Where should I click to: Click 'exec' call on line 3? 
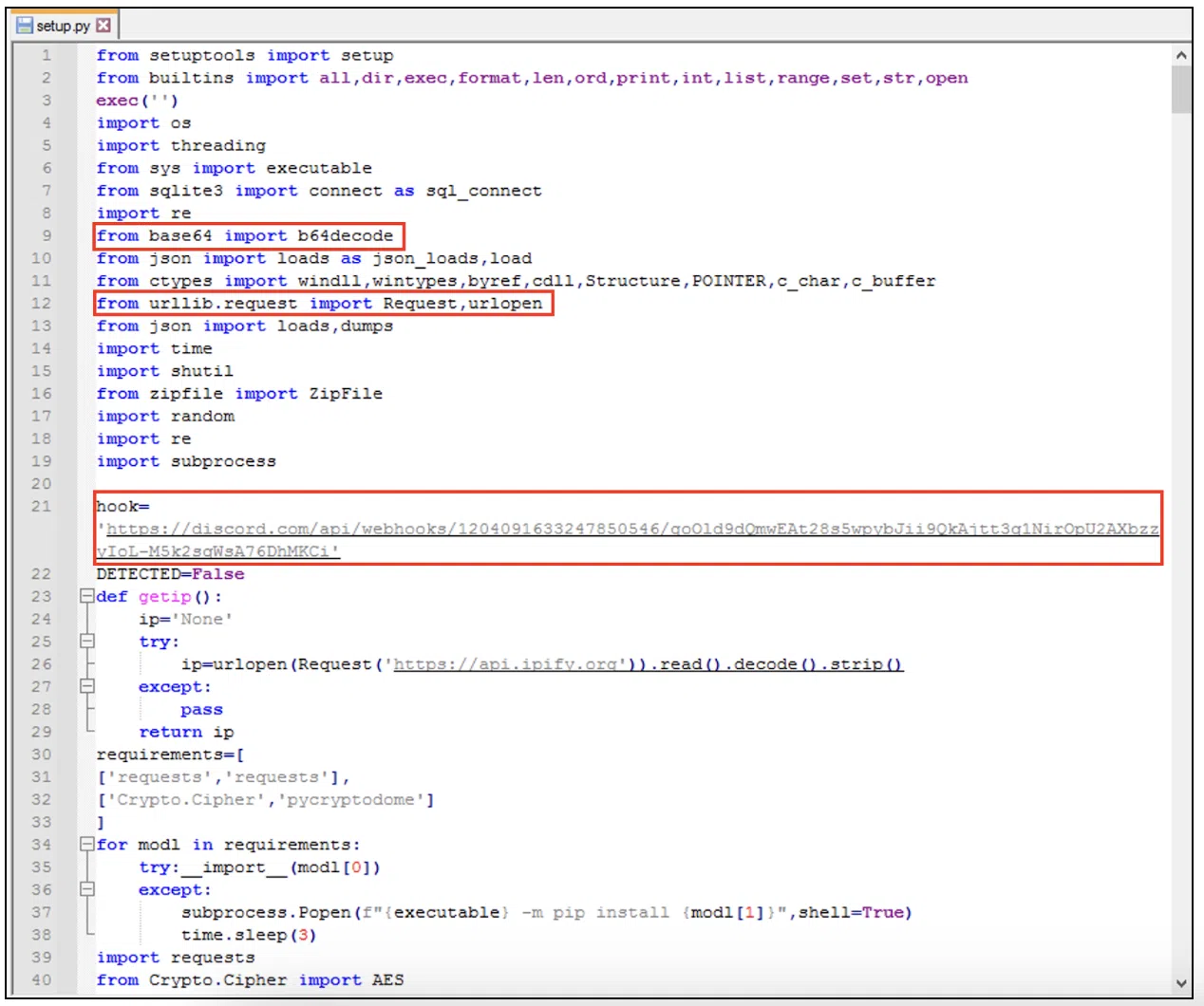[x=118, y=101]
